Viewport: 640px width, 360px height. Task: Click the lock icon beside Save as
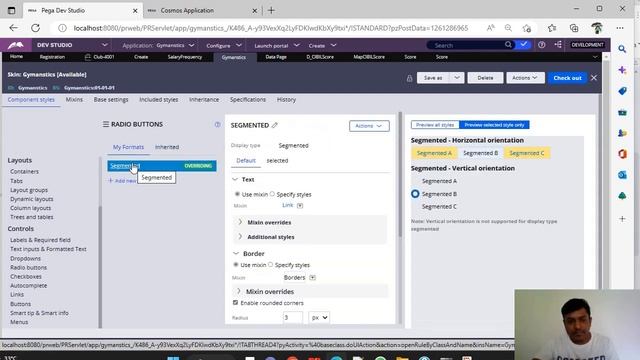point(409,78)
